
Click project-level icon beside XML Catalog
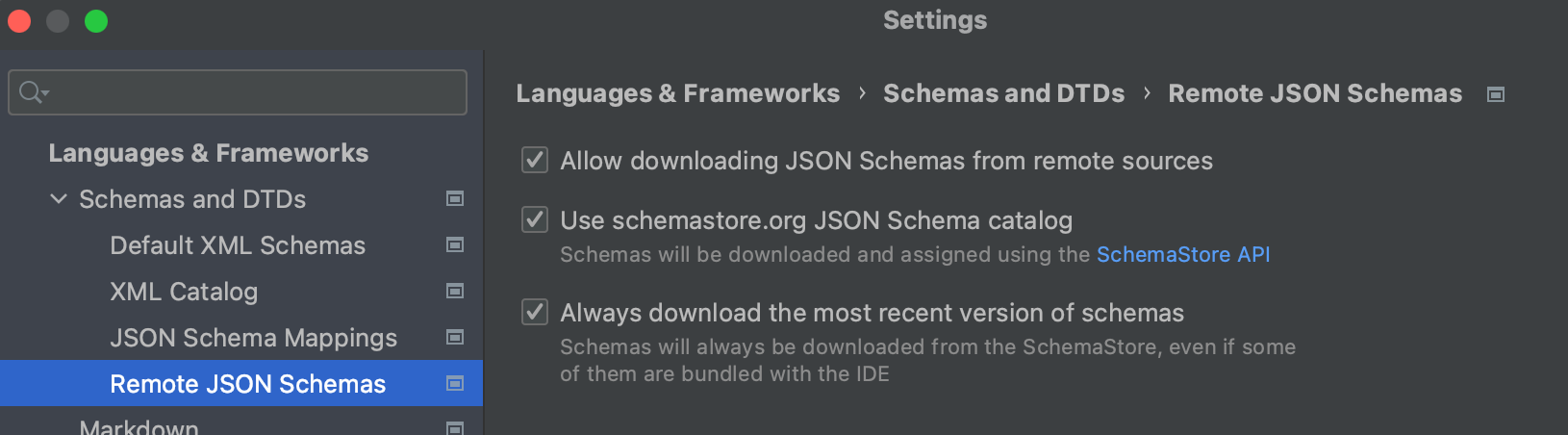455,292
